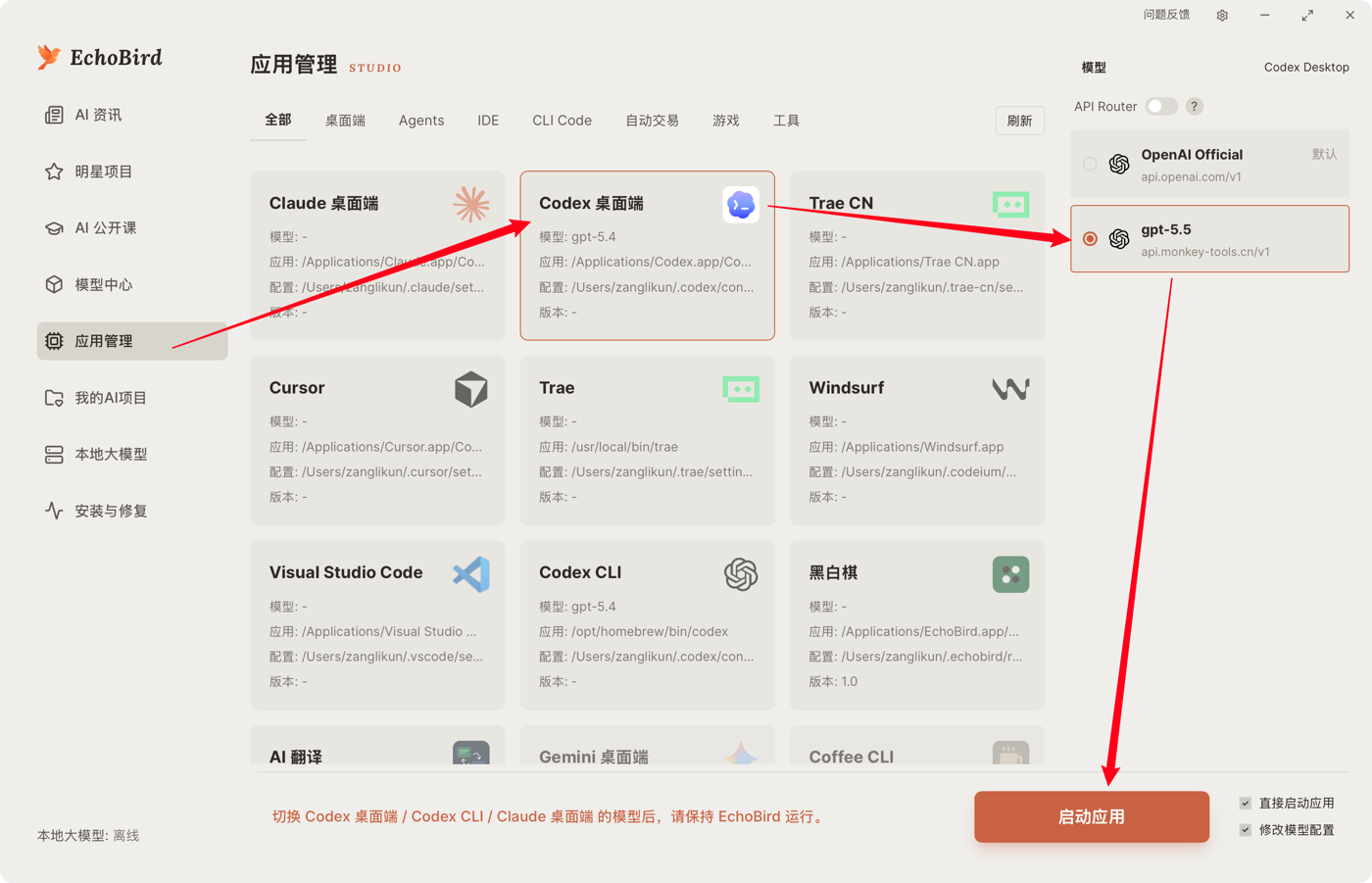
Task: Click the Trae CN green icon
Action: 1010,204
